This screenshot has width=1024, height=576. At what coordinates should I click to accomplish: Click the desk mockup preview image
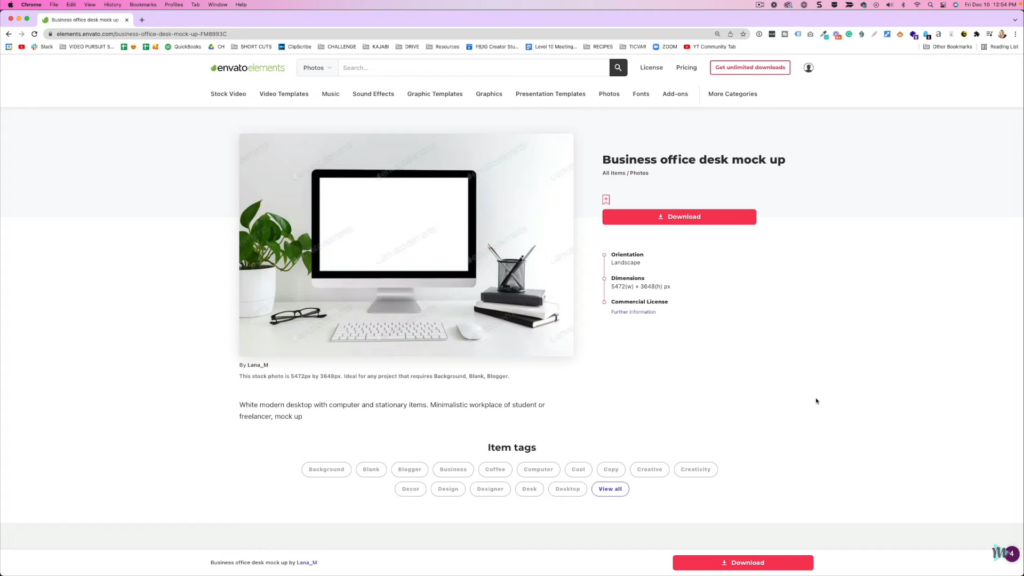tap(406, 245)
